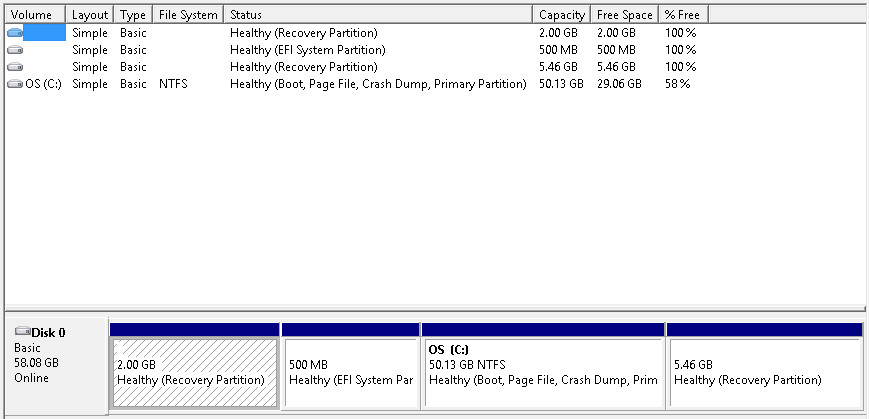Click the 500 MB capacity cell in list
869x419 pixels.
click(558, 50)
